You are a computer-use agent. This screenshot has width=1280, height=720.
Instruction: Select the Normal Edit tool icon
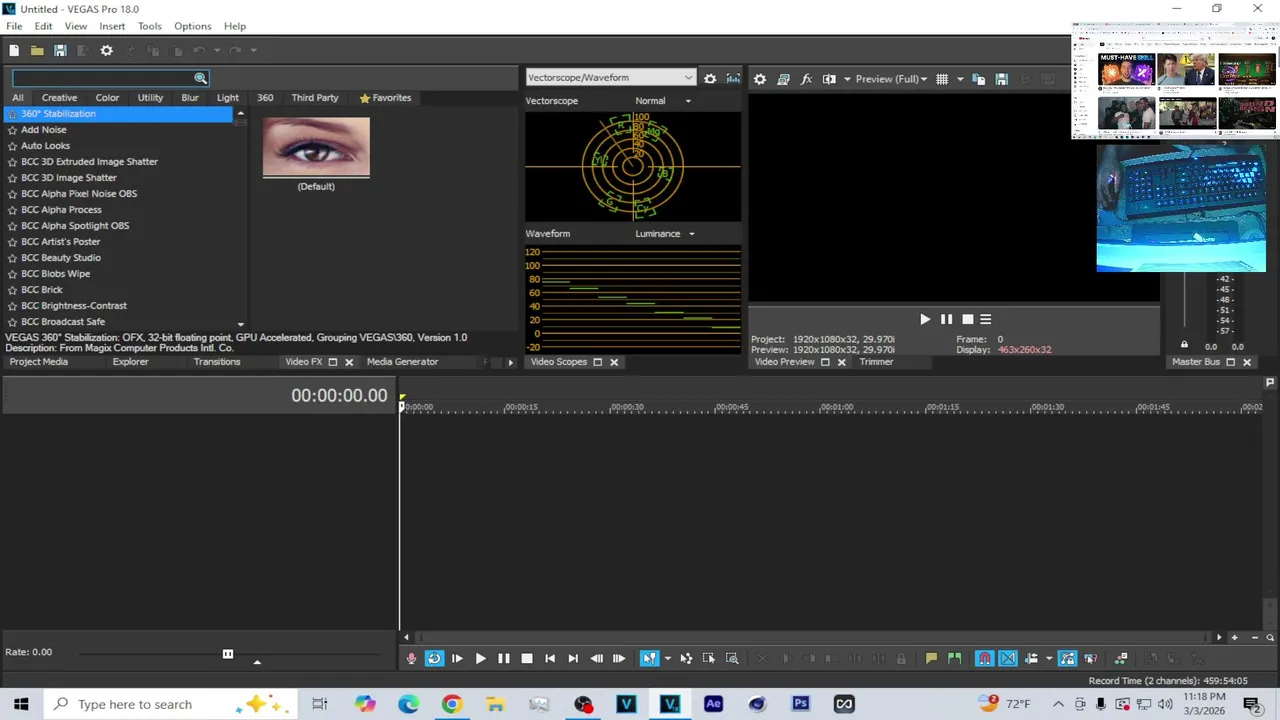point(650,658)
